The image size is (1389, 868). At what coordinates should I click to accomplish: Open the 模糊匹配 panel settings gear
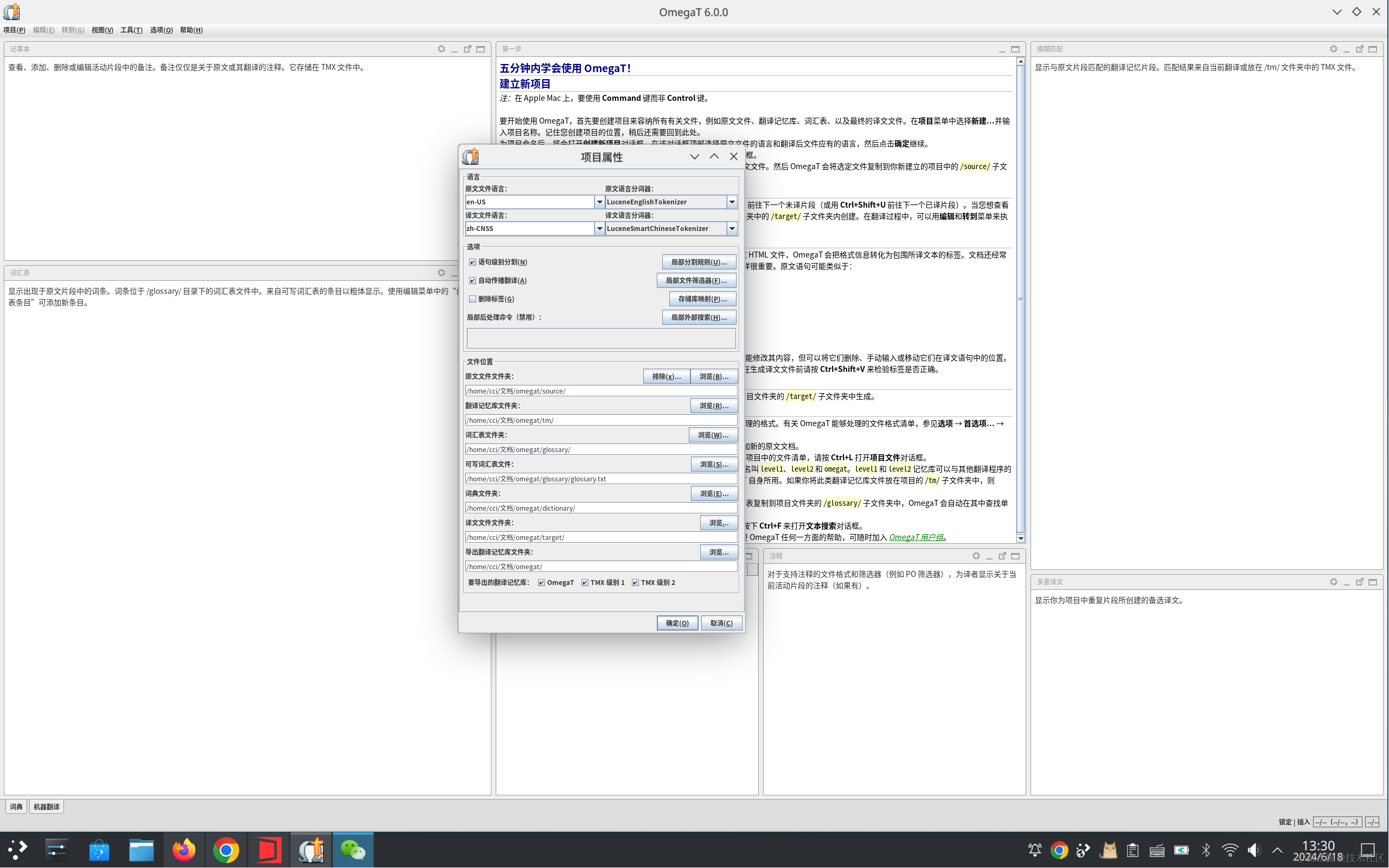click(x=1333, y=49)
